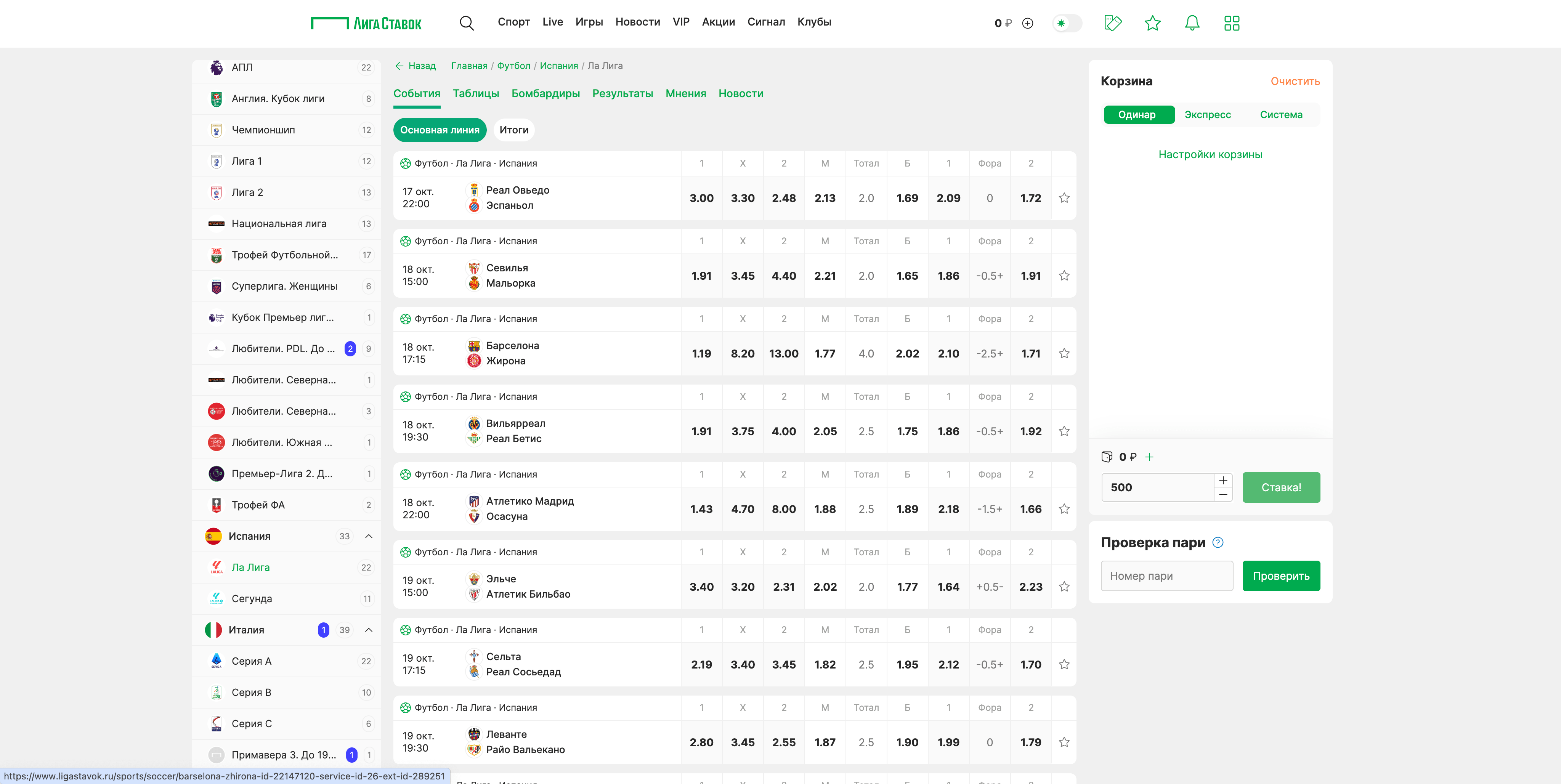Favorite the Барселона – Жирона match star
This screenshot has height=784, width=1561.
(1064, 353)
